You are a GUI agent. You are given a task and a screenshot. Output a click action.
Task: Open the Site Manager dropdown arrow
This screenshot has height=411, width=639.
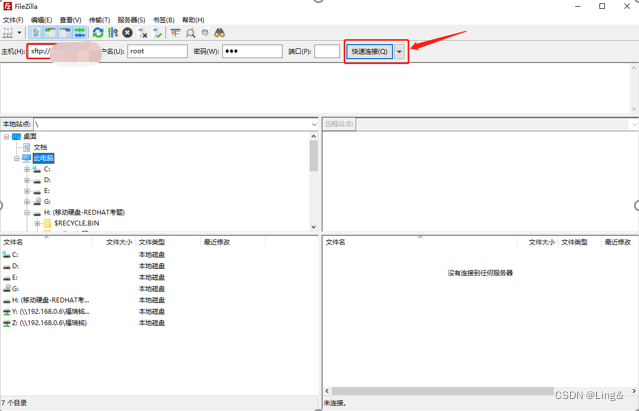coord(19,33)
